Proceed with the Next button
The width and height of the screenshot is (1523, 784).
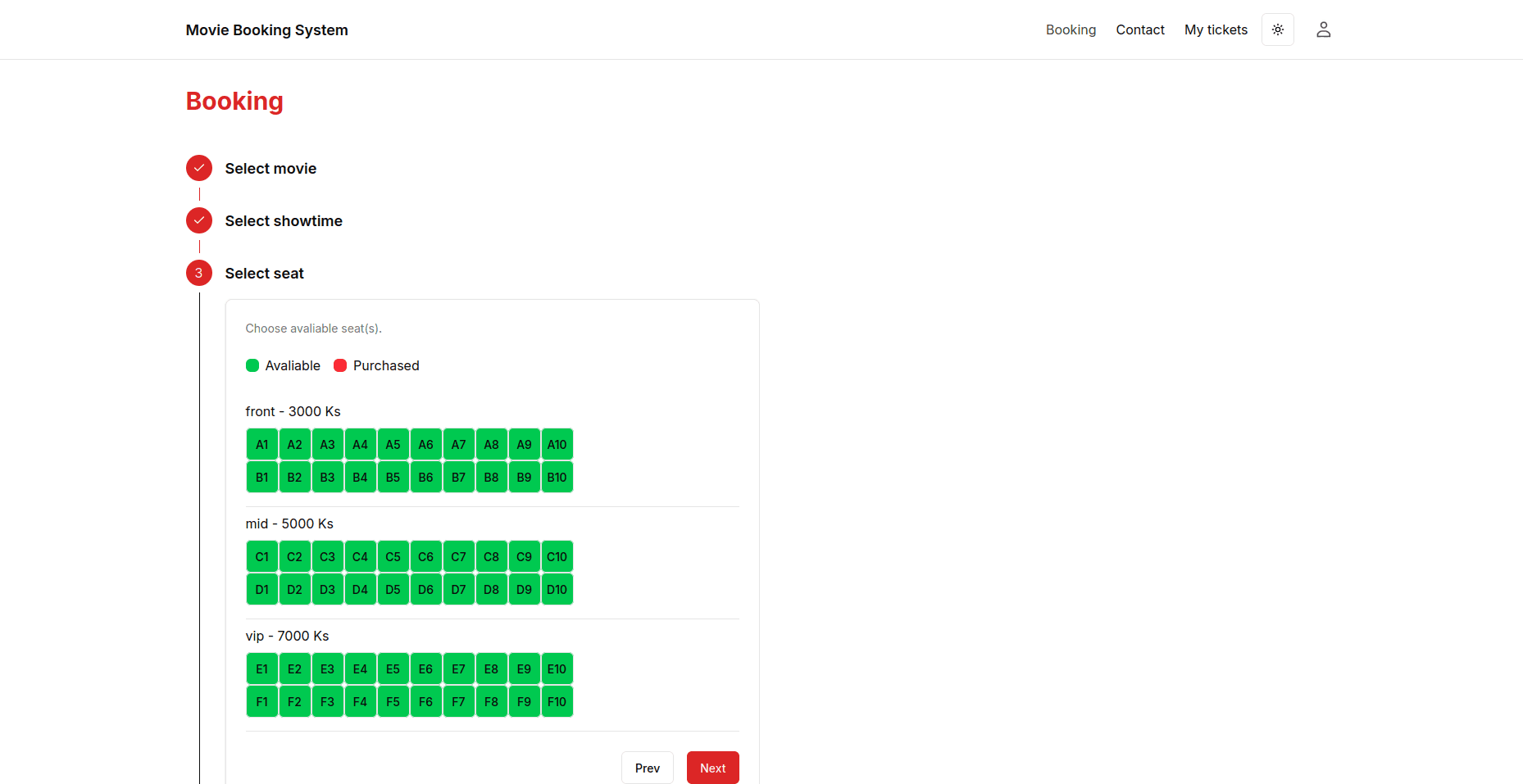[712, 768]
